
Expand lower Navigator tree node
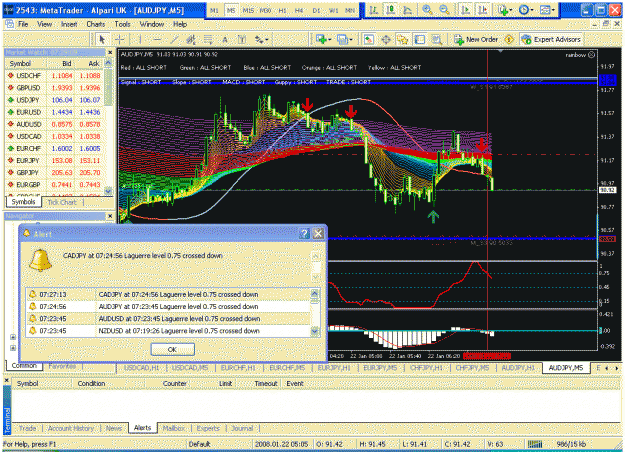[x=13, y=348]
